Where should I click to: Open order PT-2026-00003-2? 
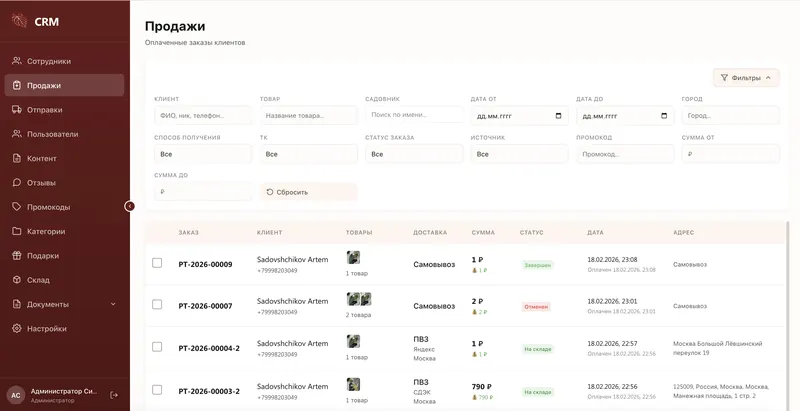click(x=209, y=391)
